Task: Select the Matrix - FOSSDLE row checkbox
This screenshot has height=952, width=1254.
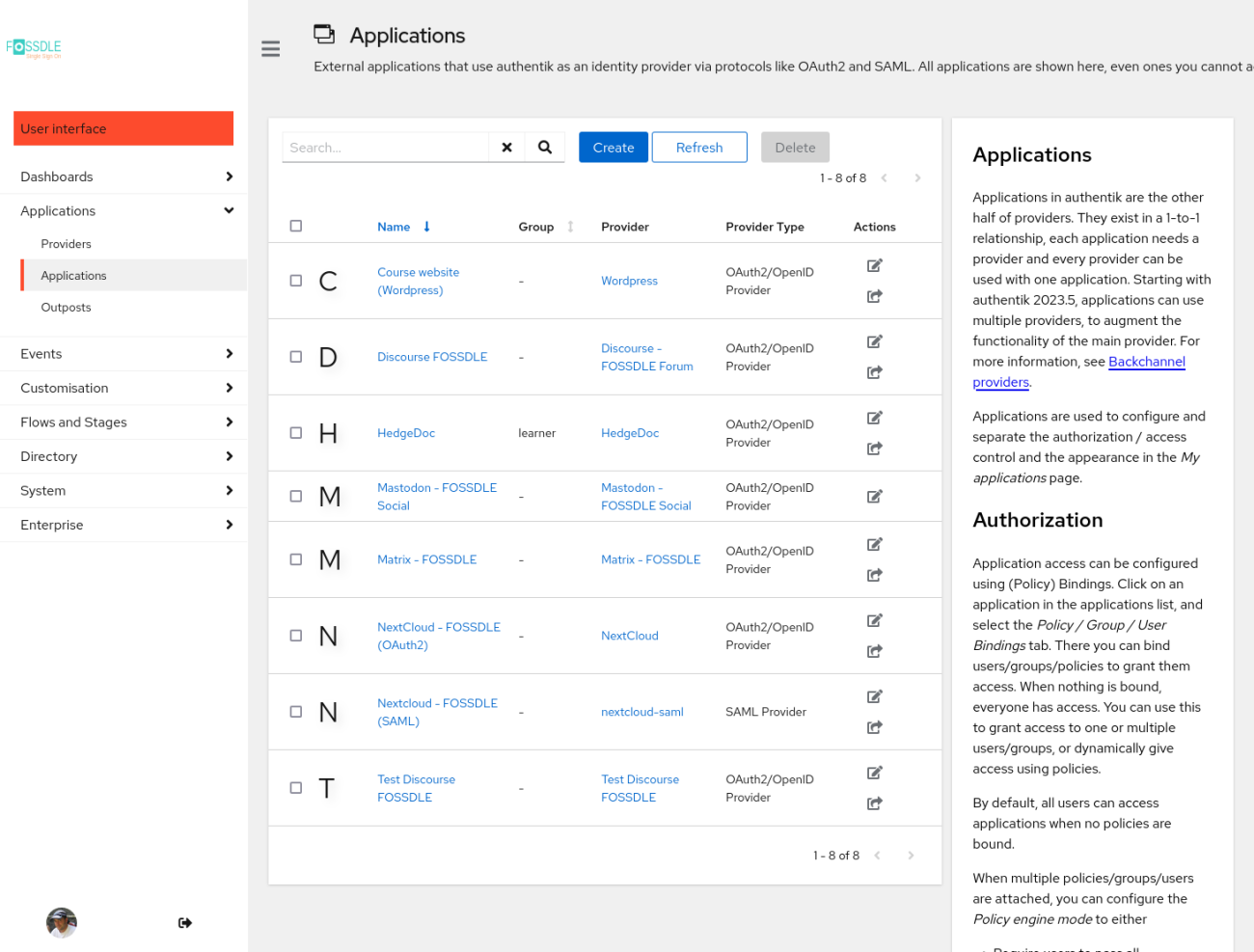Action: click(x=296, y=559)
